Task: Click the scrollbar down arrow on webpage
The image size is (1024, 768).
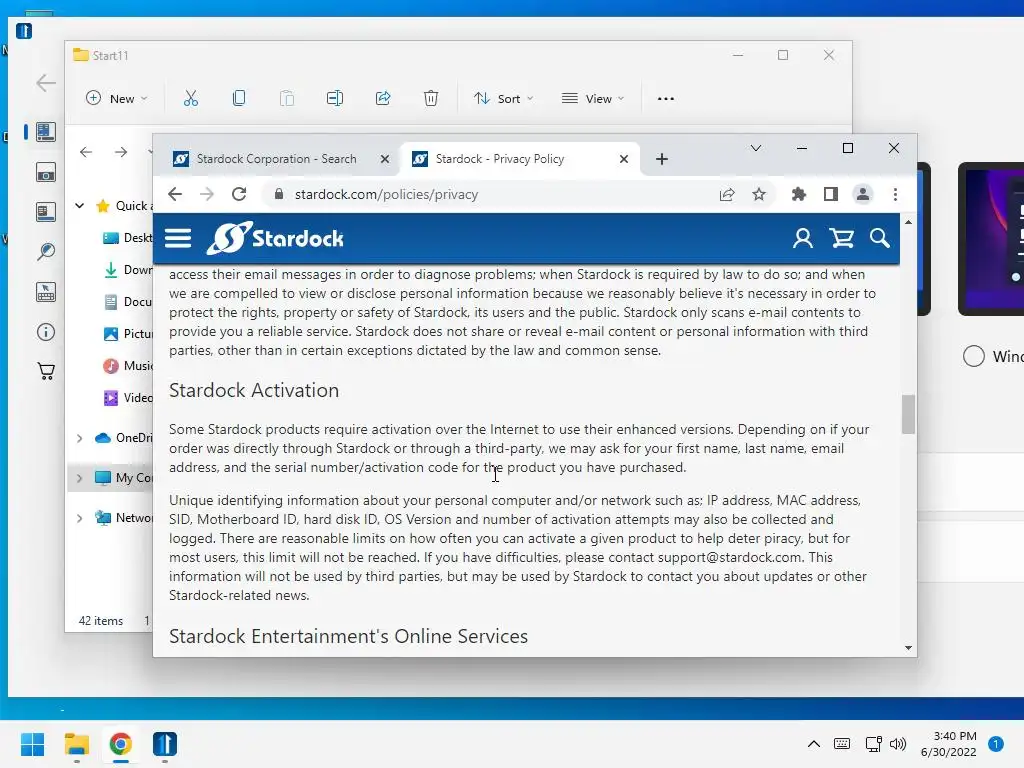Action: pyautogui.click(x=908, y=648)
